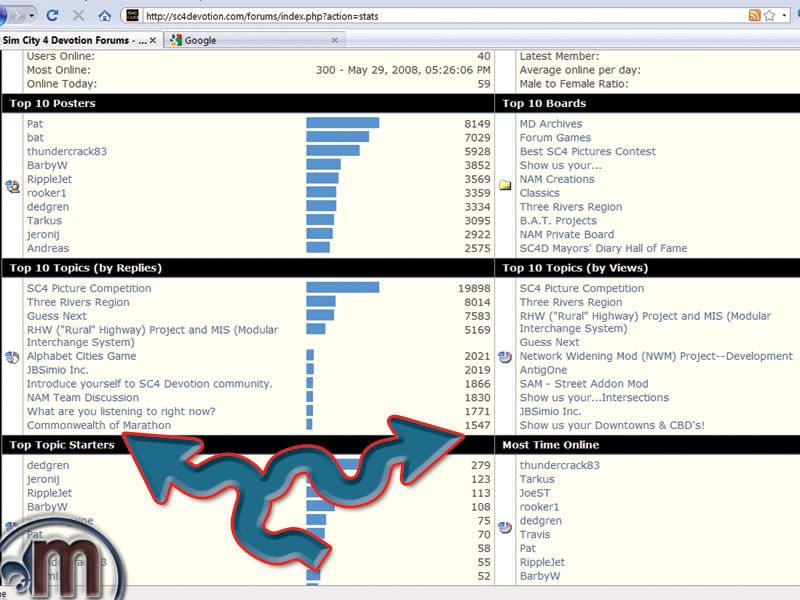Open the address bar dropdown arrow
800x600 pixels.
click(x=784, y=15)
